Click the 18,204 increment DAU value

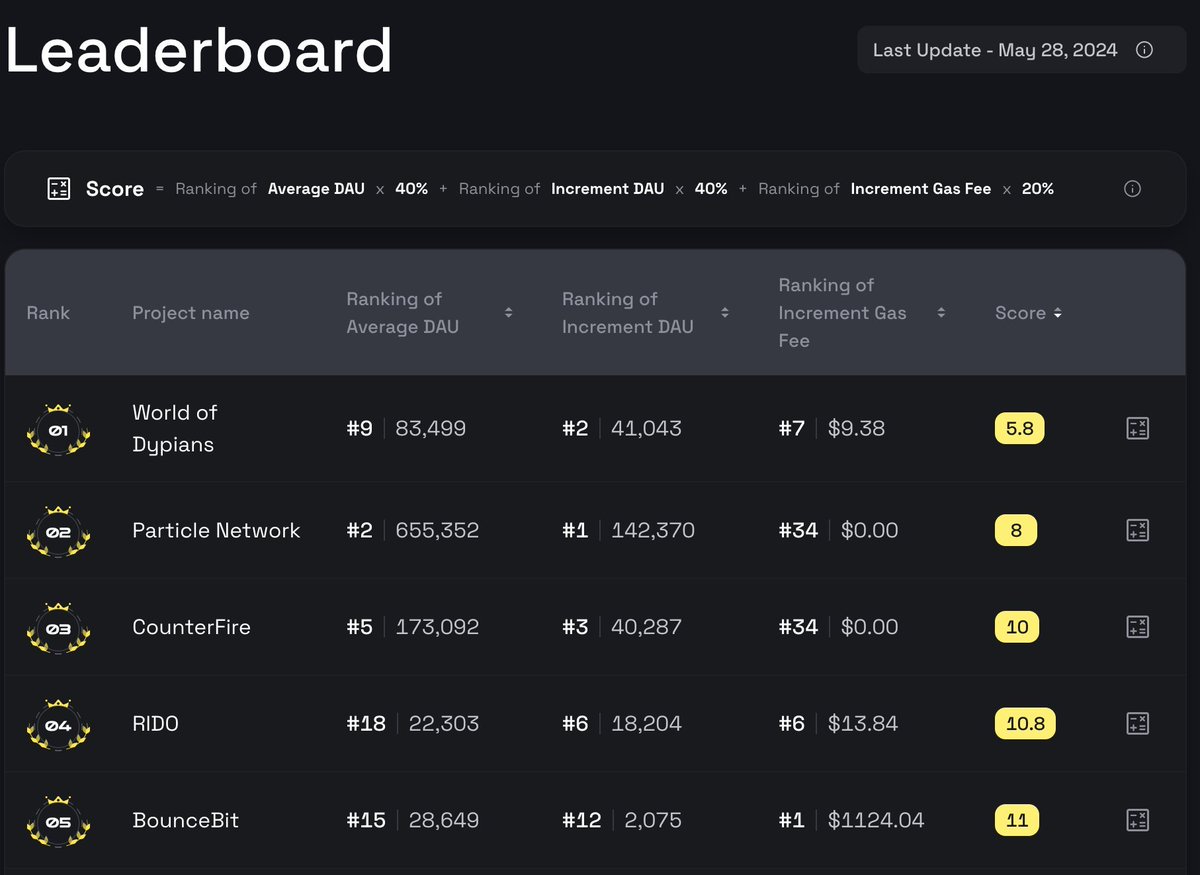tap(646, 723)
